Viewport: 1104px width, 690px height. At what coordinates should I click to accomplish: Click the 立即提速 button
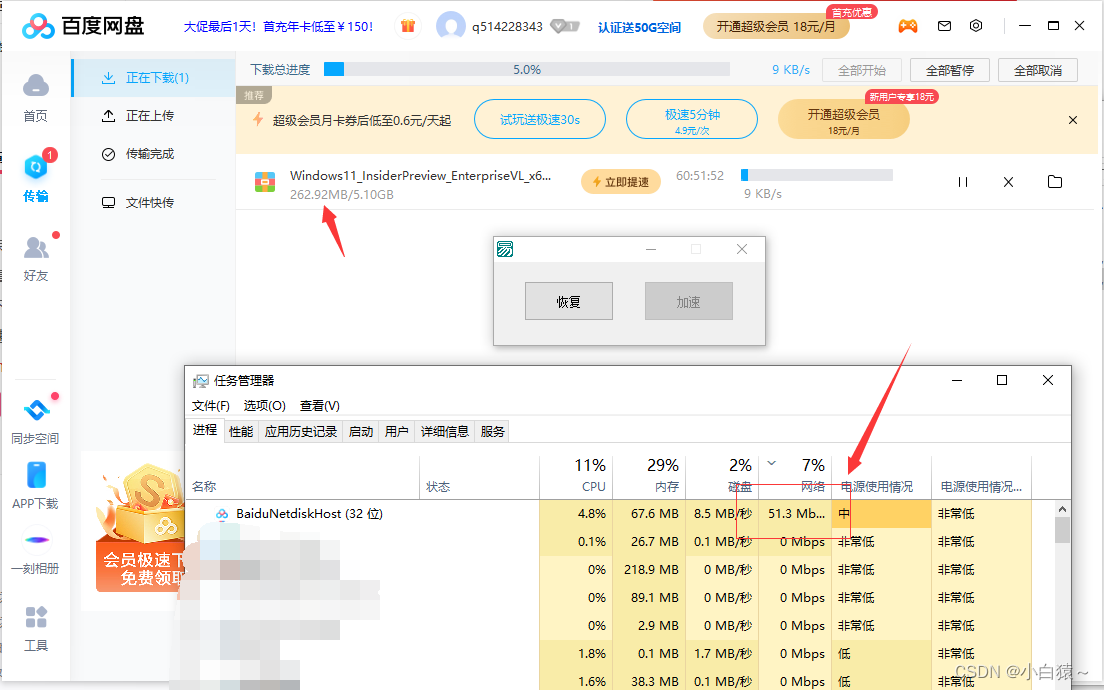tap(621, 182)
